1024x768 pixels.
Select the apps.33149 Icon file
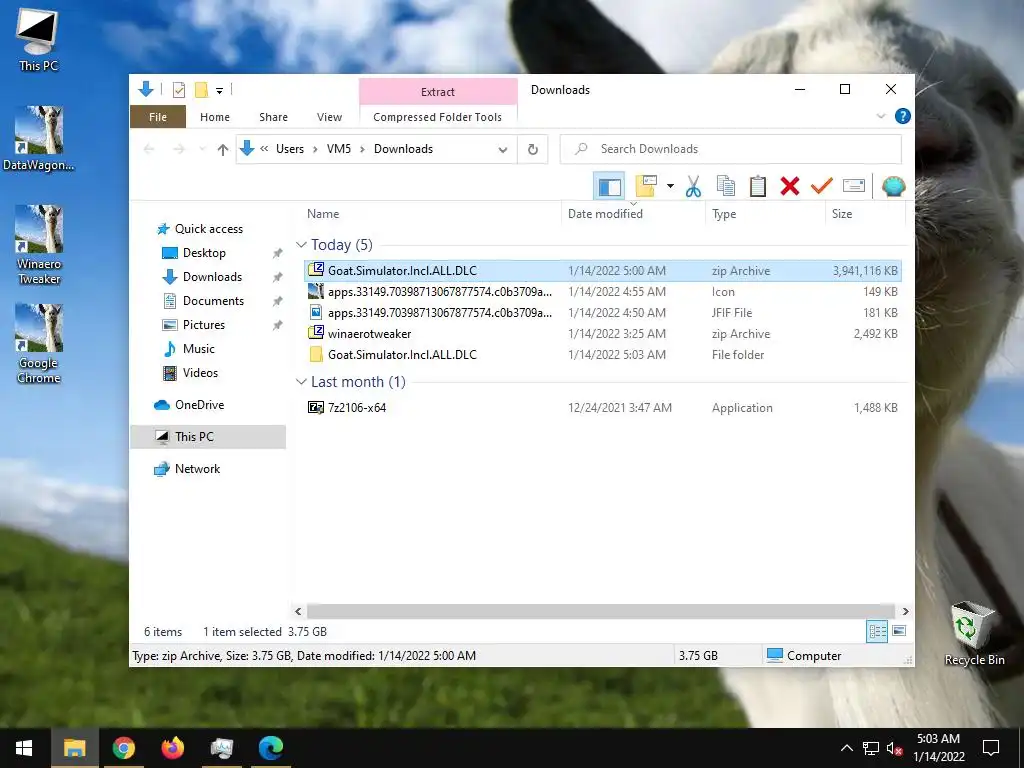coord(603,291)
